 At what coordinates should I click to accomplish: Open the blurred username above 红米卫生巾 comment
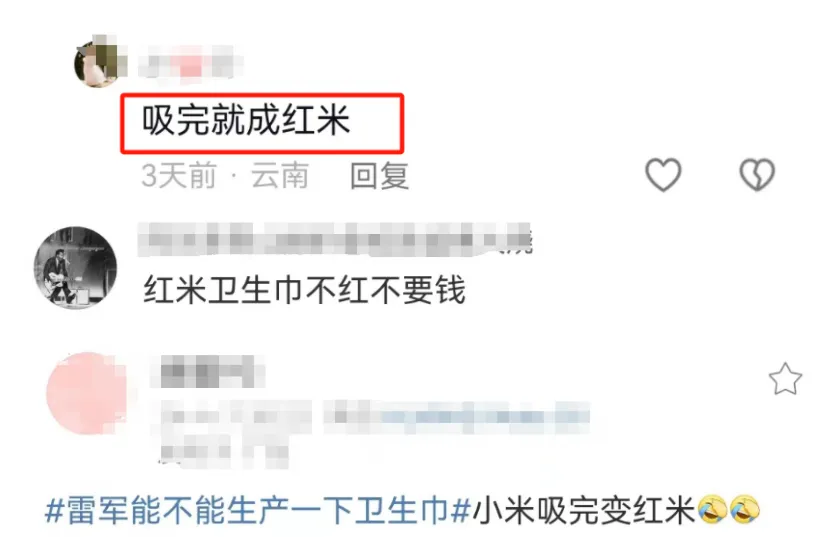click(x=336, y=240)
